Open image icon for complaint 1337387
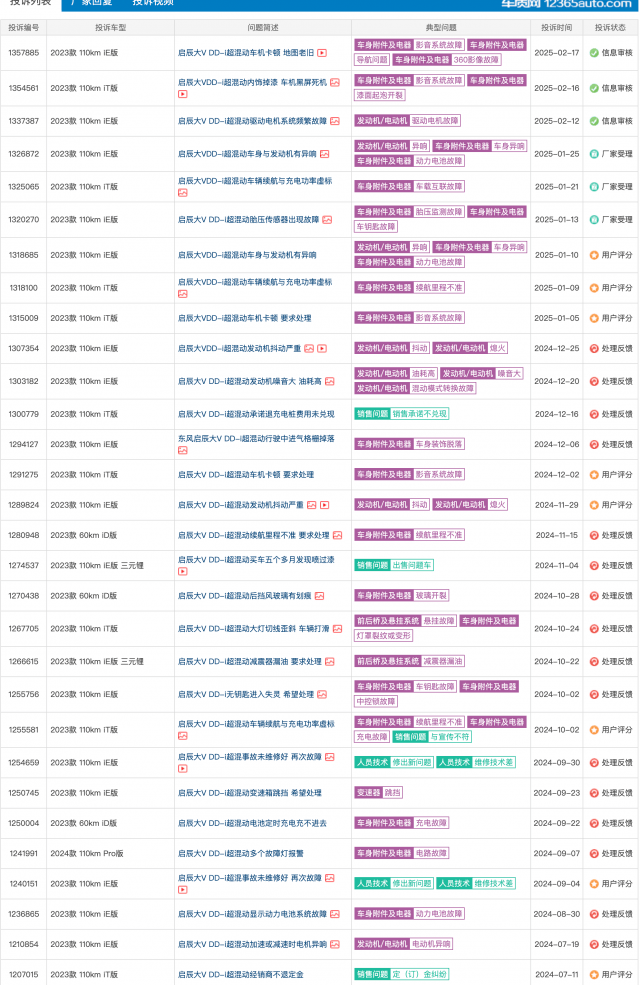The width and height of the screenshot is (640, 985). point(335,121)
